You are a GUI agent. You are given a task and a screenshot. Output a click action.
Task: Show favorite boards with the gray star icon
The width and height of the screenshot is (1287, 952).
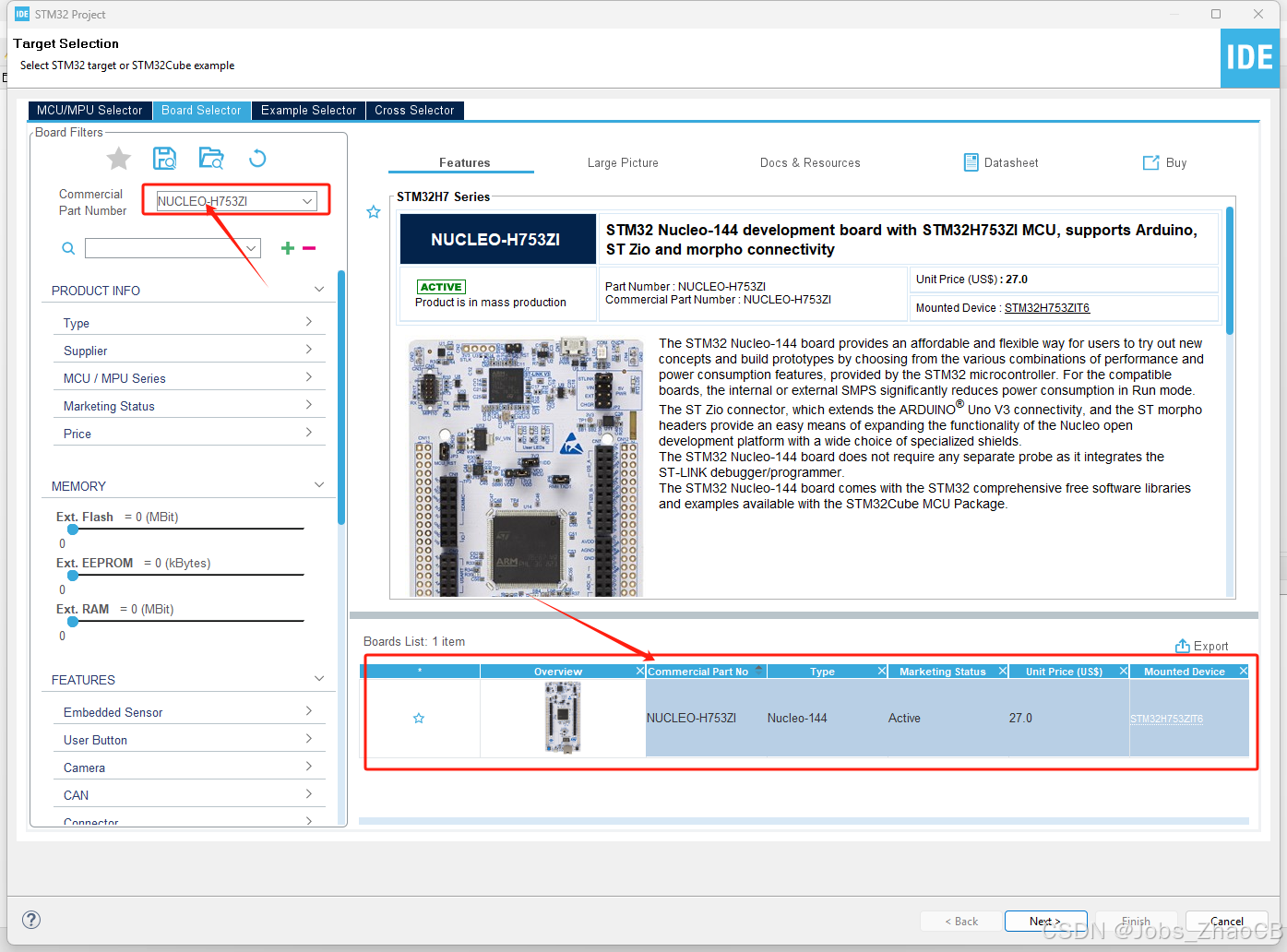(x=119, y=159)
